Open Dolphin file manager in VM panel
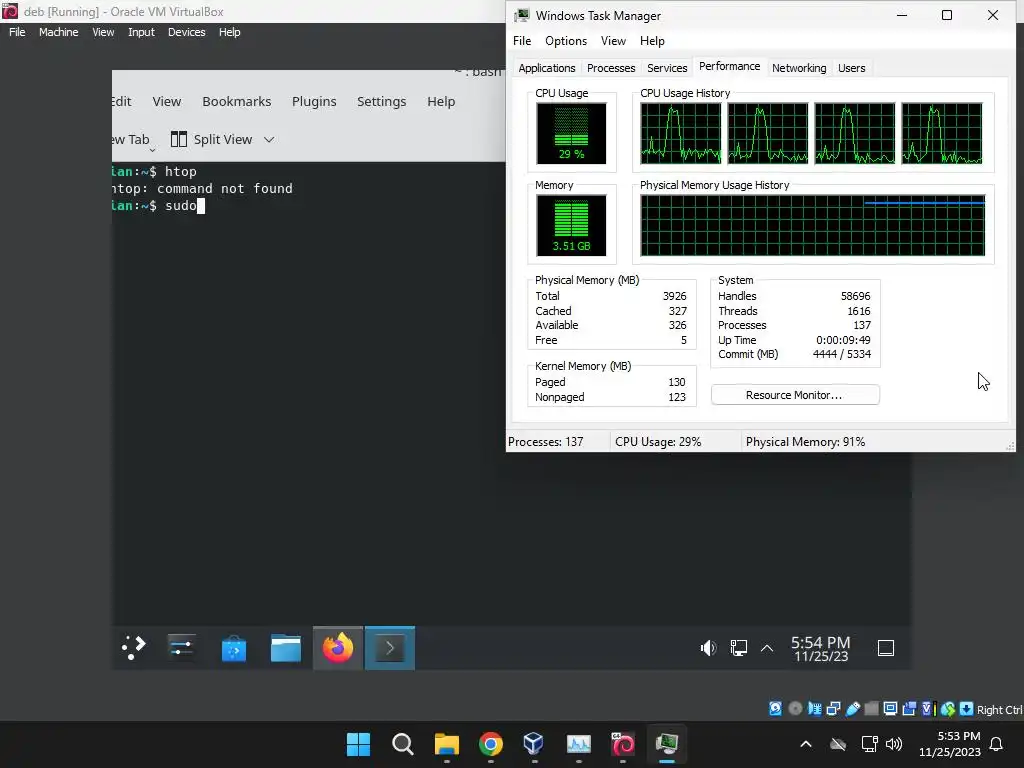The width and height of the screenshot is (1024, 768). pyautogui.click(x=286, y=648)
